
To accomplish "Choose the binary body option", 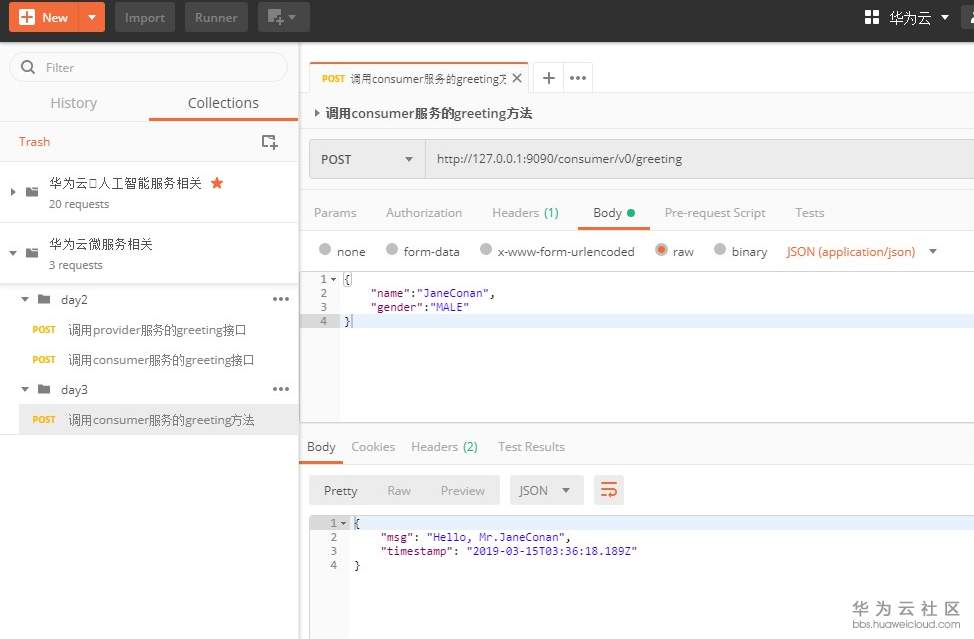I will [720, 250].
